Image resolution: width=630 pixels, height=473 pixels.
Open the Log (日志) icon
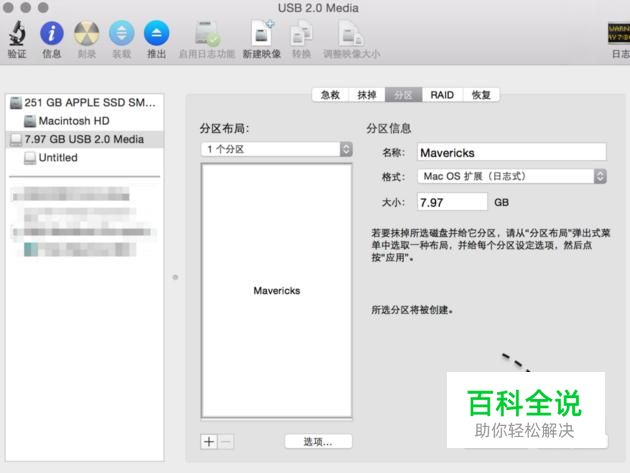(619, 33)
